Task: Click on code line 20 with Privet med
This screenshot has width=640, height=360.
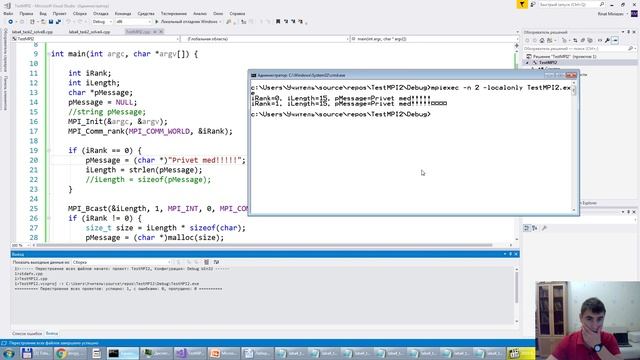Action: [x=165, y=160]
